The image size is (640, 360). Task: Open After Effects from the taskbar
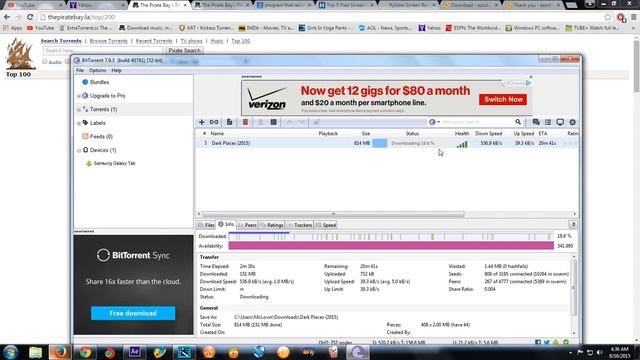134,352
